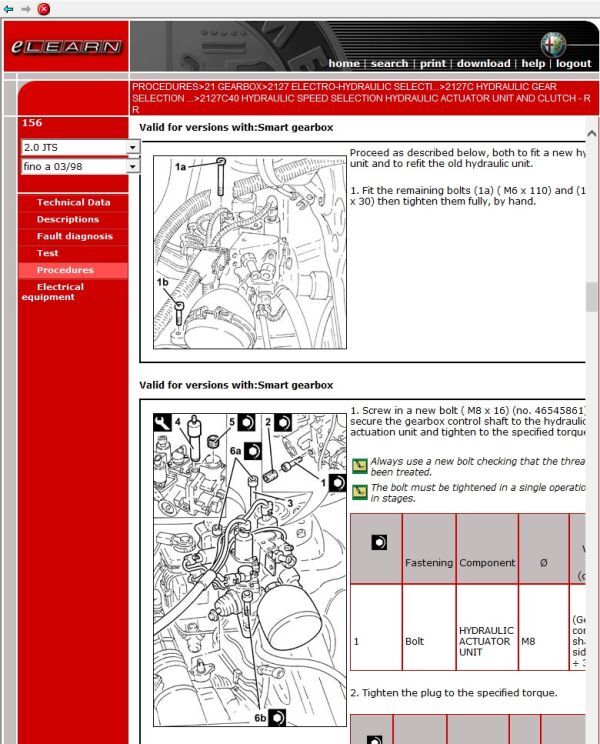
Task: Click the hydraulic actuator diagram image
Action: [x=250, y=569]
